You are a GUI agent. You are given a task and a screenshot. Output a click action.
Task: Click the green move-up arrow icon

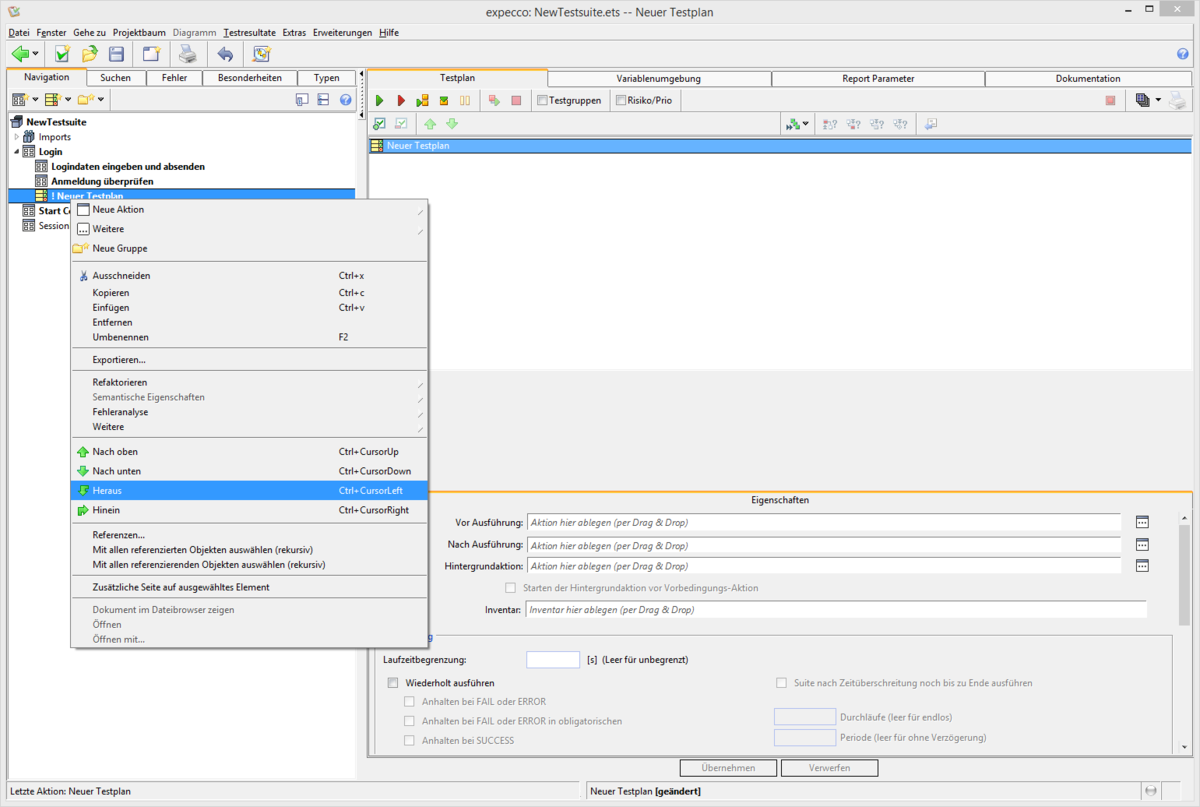(x=430, y=123)
